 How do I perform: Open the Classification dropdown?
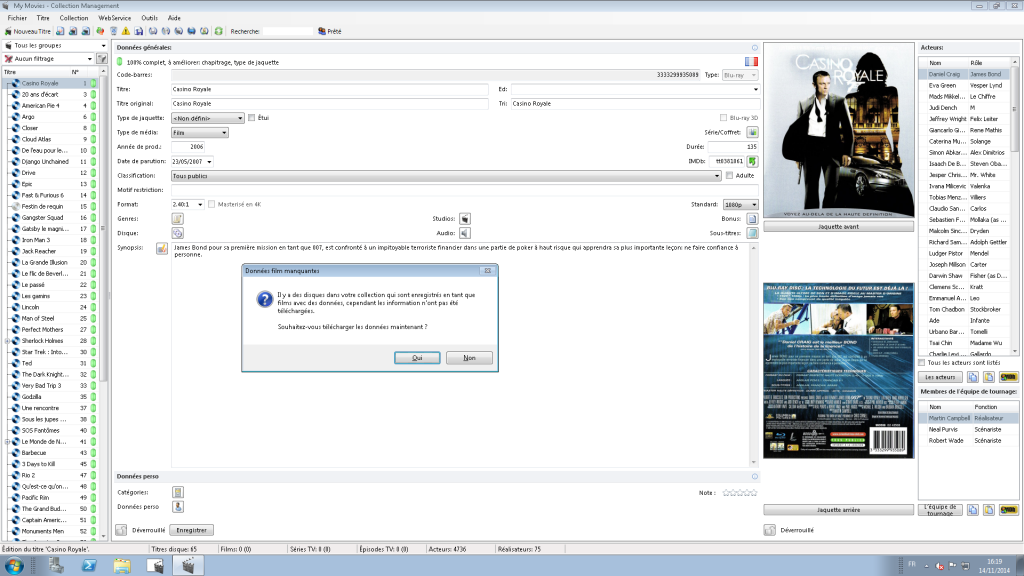[x=446, y=176]
